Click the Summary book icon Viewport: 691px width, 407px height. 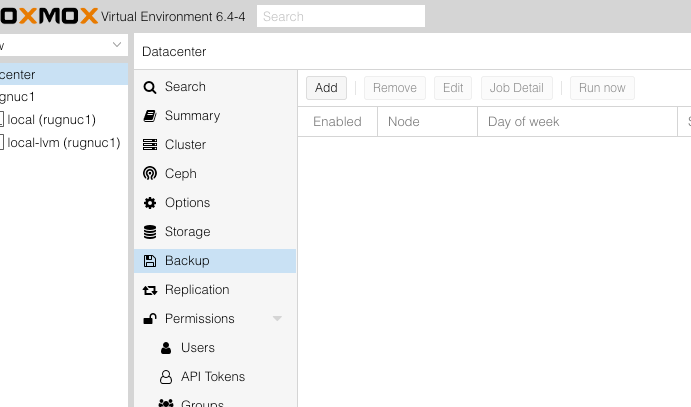[150, 116]
